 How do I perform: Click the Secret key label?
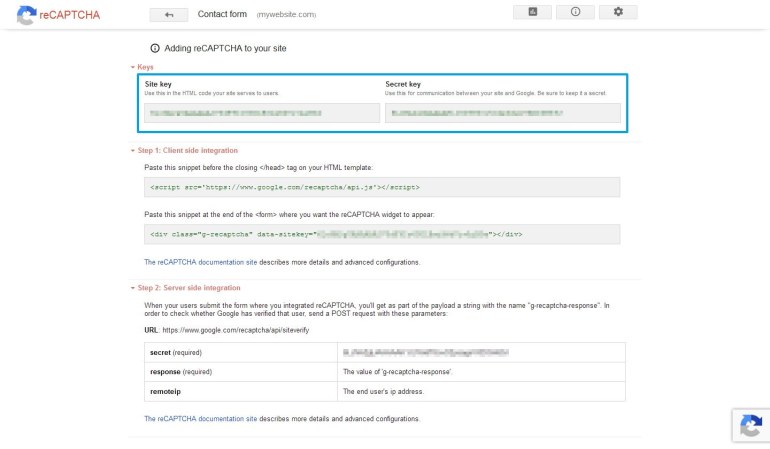[403, 84]
